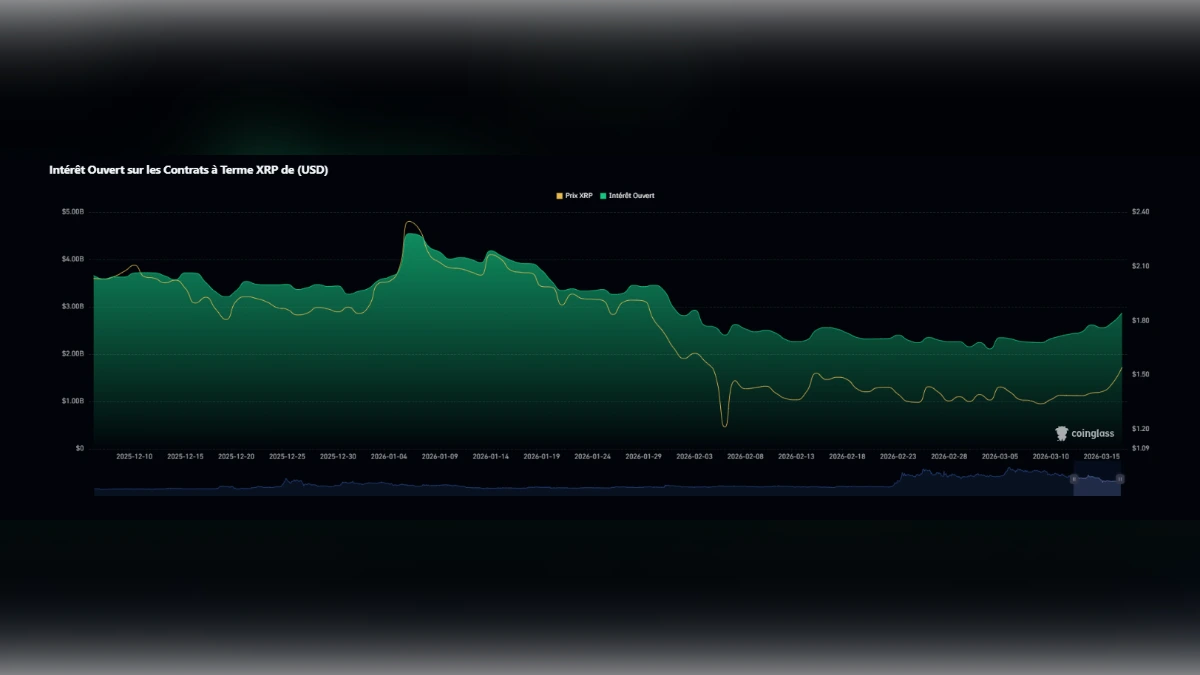Click the coinglass owl logo icon
1200x675 pixels.
click(x=1060, y=433)
